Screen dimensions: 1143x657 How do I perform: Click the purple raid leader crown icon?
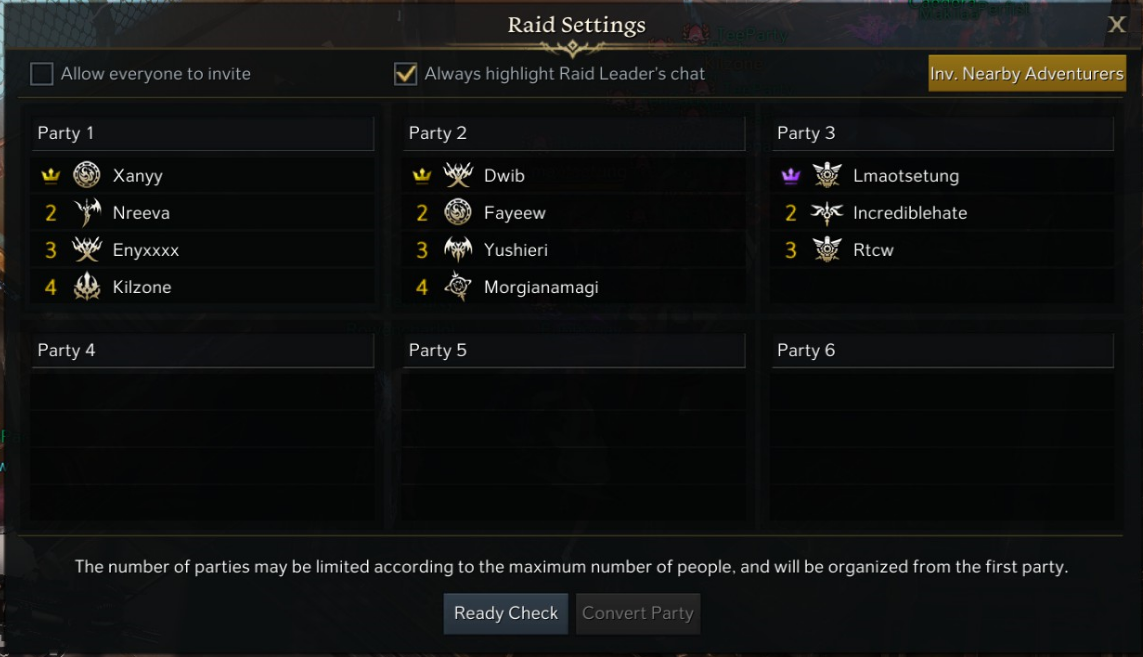(x=791, y=176)
